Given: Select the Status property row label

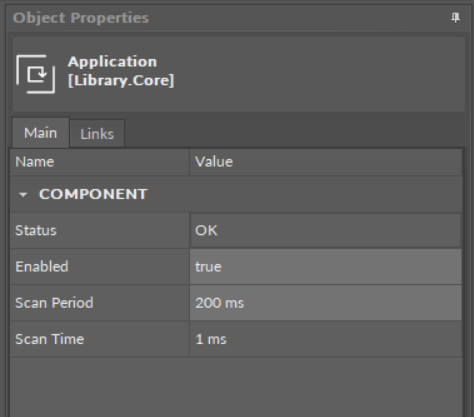Looking at the screenshot, I should click(36, 231).
